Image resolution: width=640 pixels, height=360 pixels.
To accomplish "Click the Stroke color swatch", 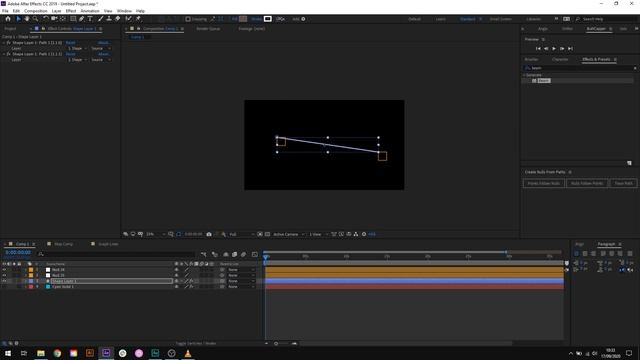I will (x=268, y=19).
